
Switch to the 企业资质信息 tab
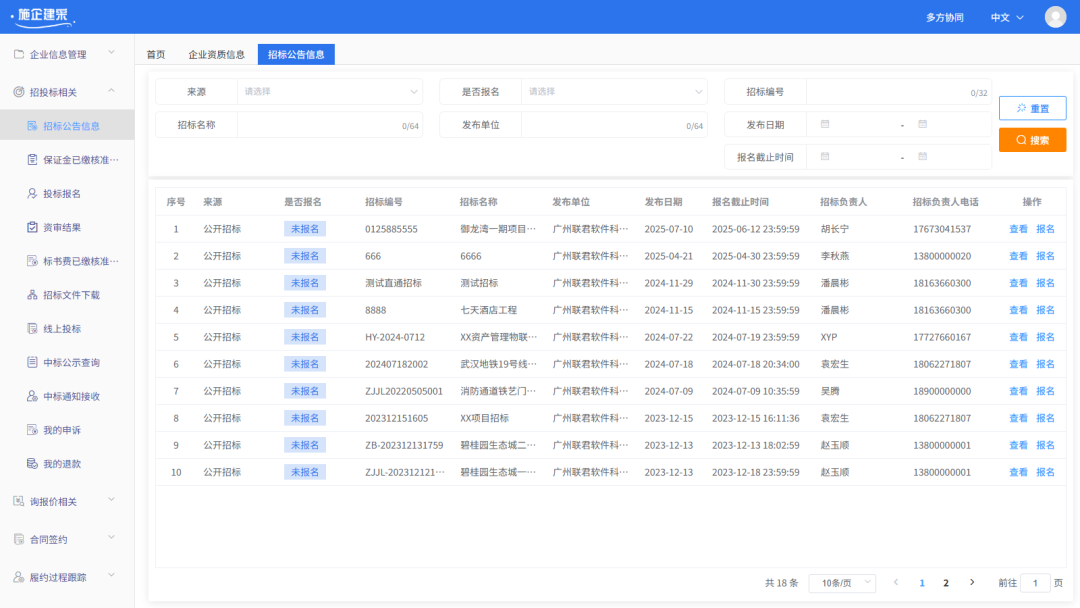pos(216,54)
